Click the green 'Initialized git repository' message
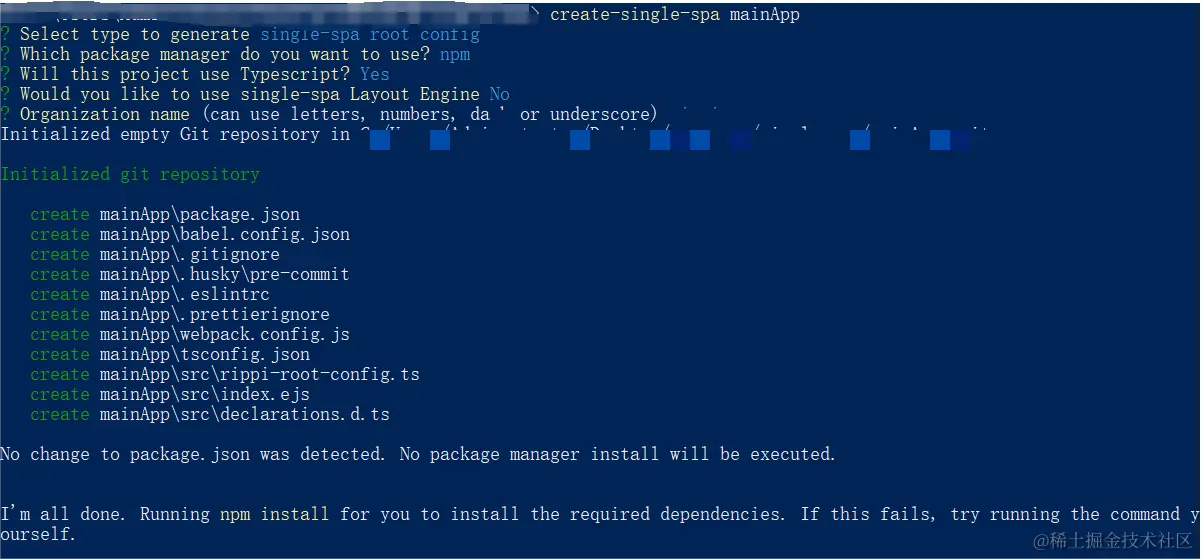Screen dimensions: 1201x559 [x=130, y=174]
